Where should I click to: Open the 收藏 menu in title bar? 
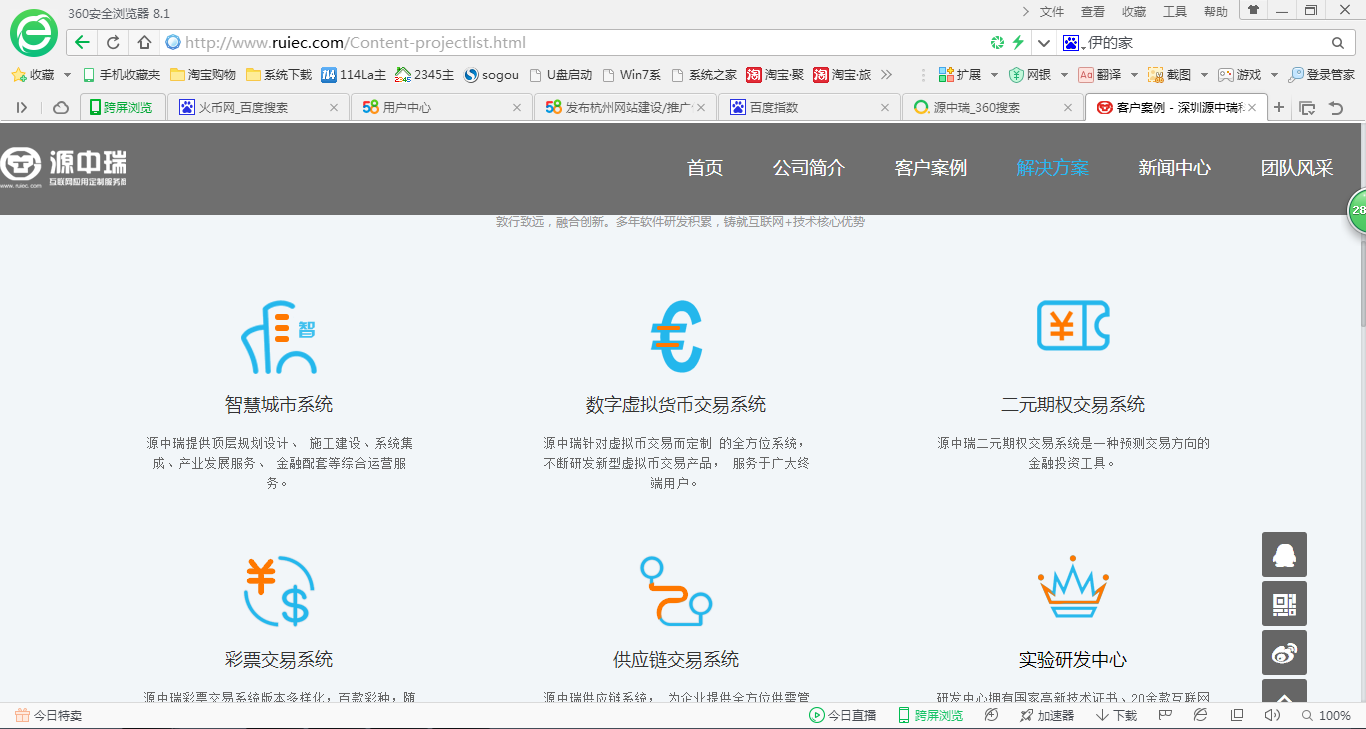(1134, 12)
